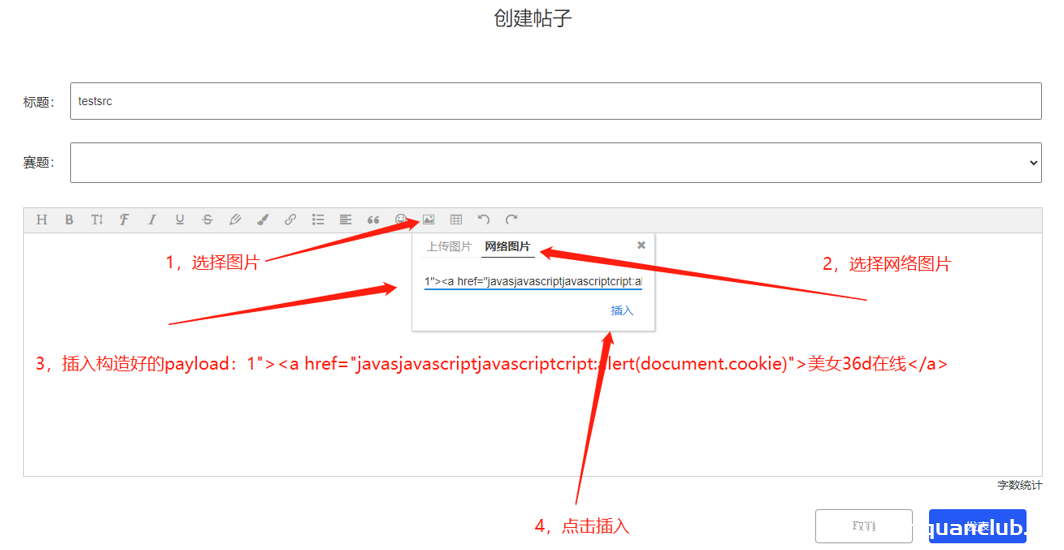
Task: Insert a table with the table icon
Action: click(x=456, y=220)
